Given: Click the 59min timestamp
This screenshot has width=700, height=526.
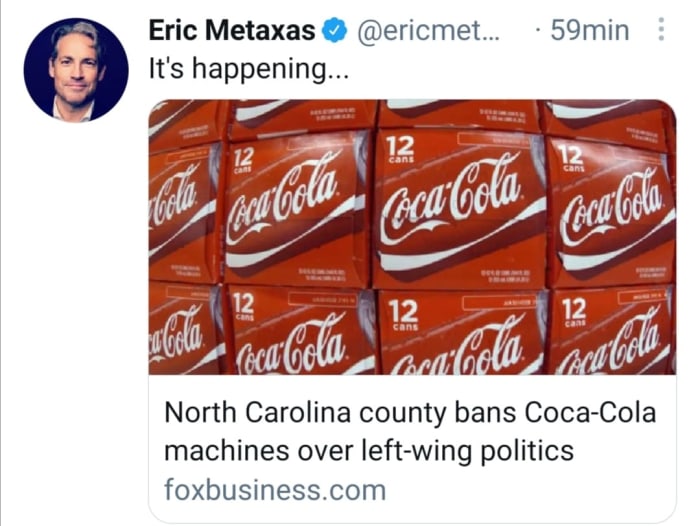Looking at the screenshot, I should [x=590, y=31].
